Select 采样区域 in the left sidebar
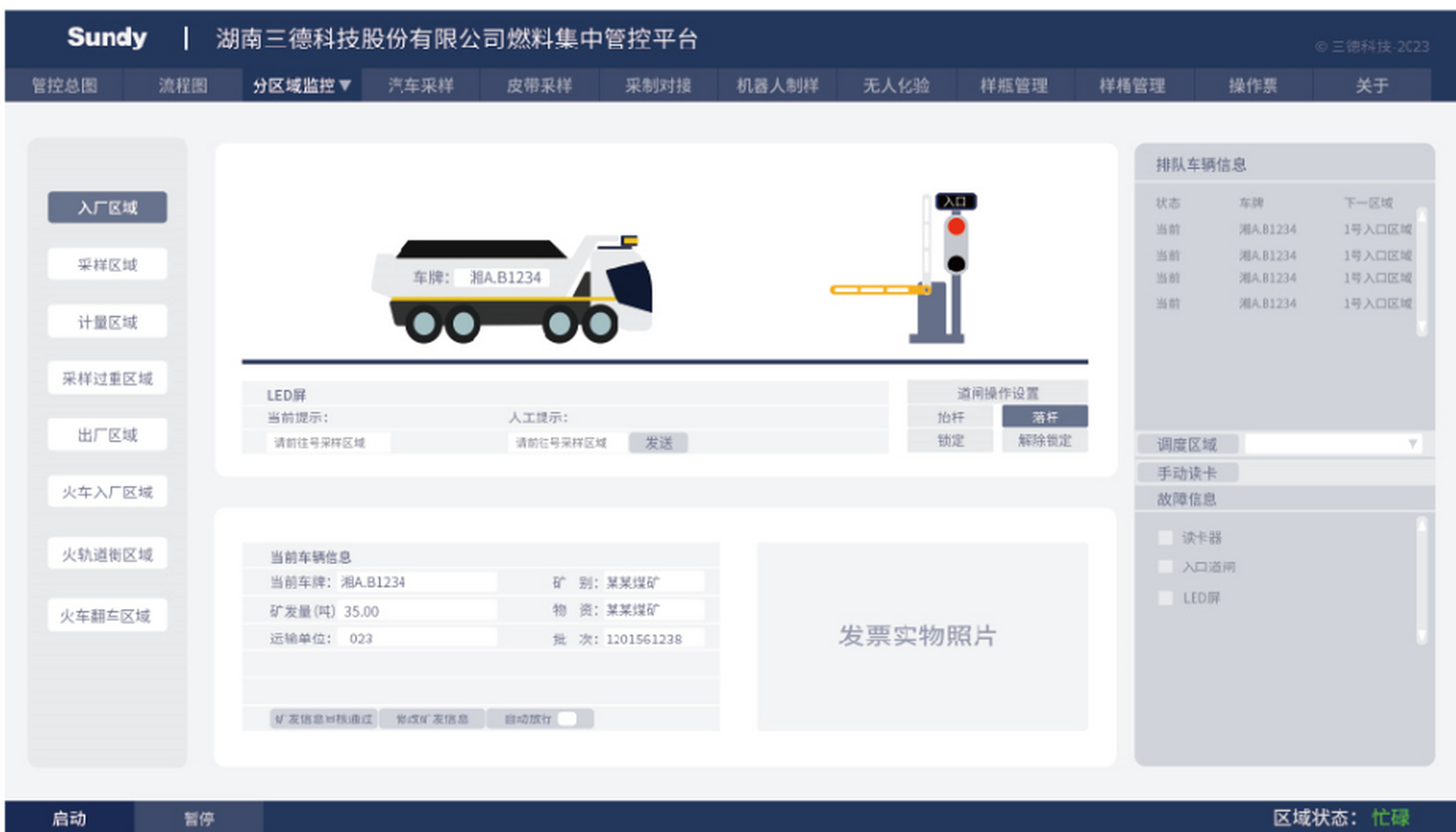1456x832 pixels. click(x=108, y=265)
